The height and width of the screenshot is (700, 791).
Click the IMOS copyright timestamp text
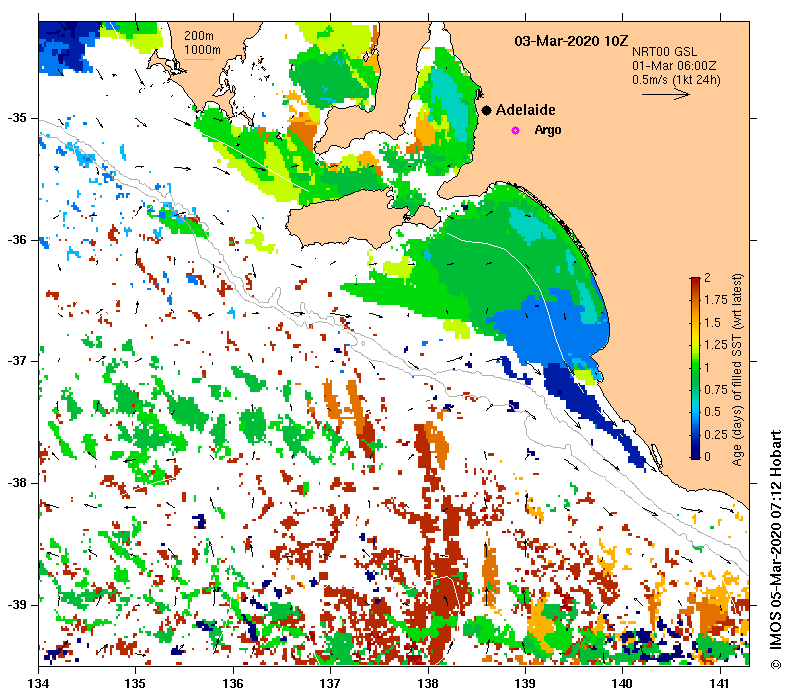[775, 550]
